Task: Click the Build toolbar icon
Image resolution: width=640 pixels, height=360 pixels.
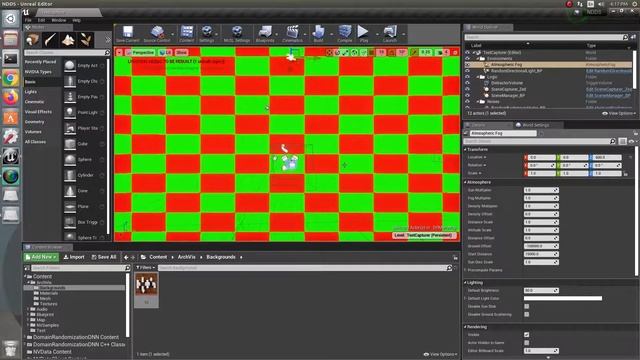Action: 318,34
